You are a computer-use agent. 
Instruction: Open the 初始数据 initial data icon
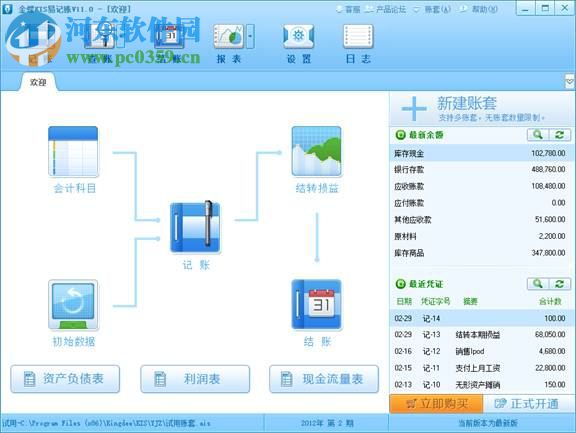pos(73,304)
